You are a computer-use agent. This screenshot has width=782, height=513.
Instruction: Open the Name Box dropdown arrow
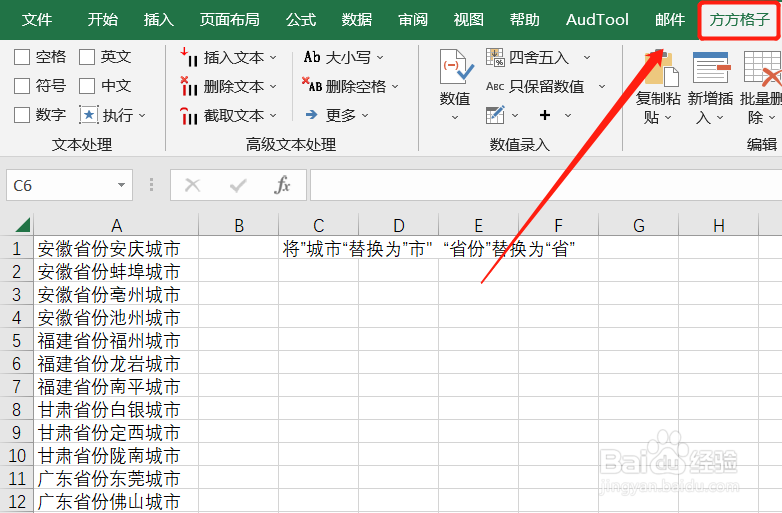click(x=121, y=185)
